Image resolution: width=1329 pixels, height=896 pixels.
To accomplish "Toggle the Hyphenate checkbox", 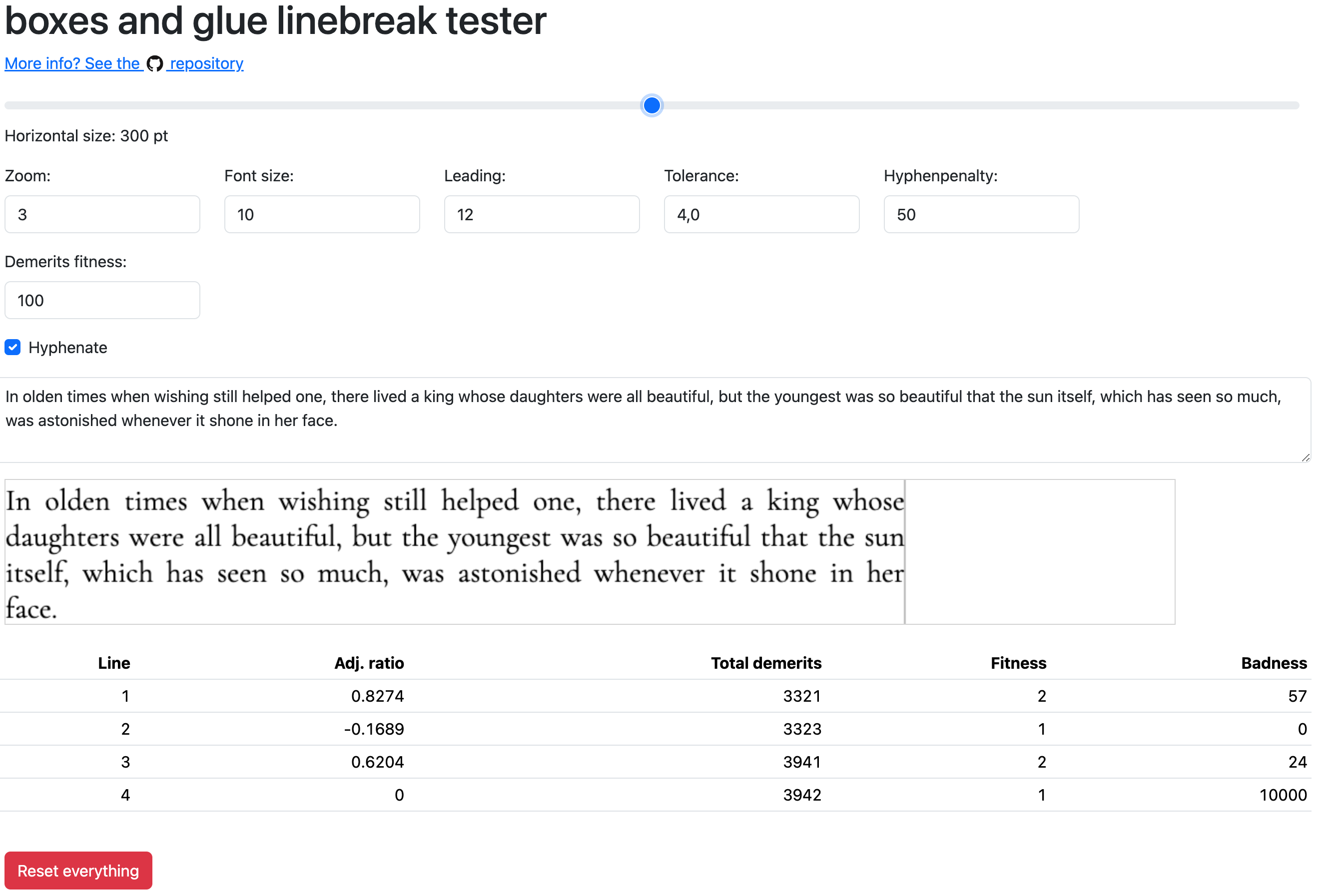I will tap(12, 348).
